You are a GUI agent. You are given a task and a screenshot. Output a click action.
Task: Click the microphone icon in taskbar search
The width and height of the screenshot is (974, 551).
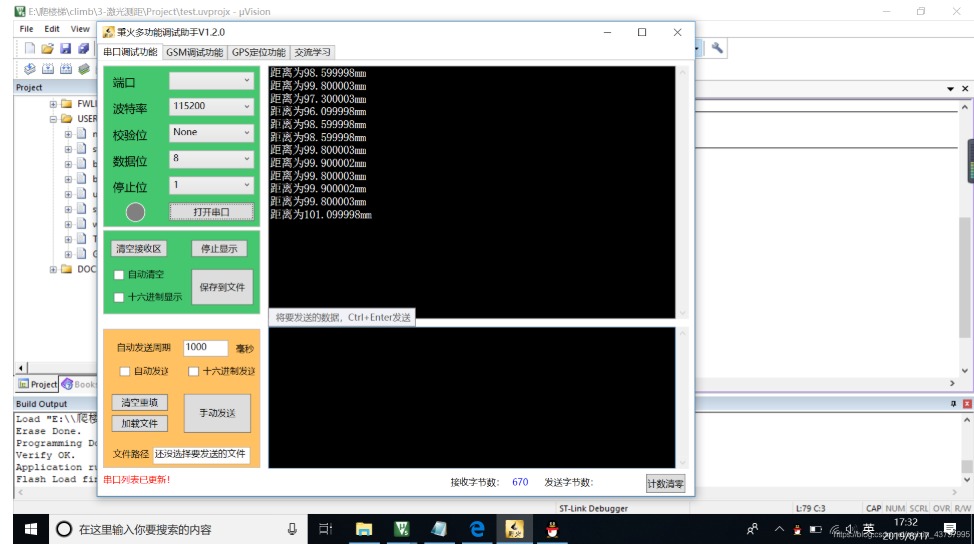292,529
